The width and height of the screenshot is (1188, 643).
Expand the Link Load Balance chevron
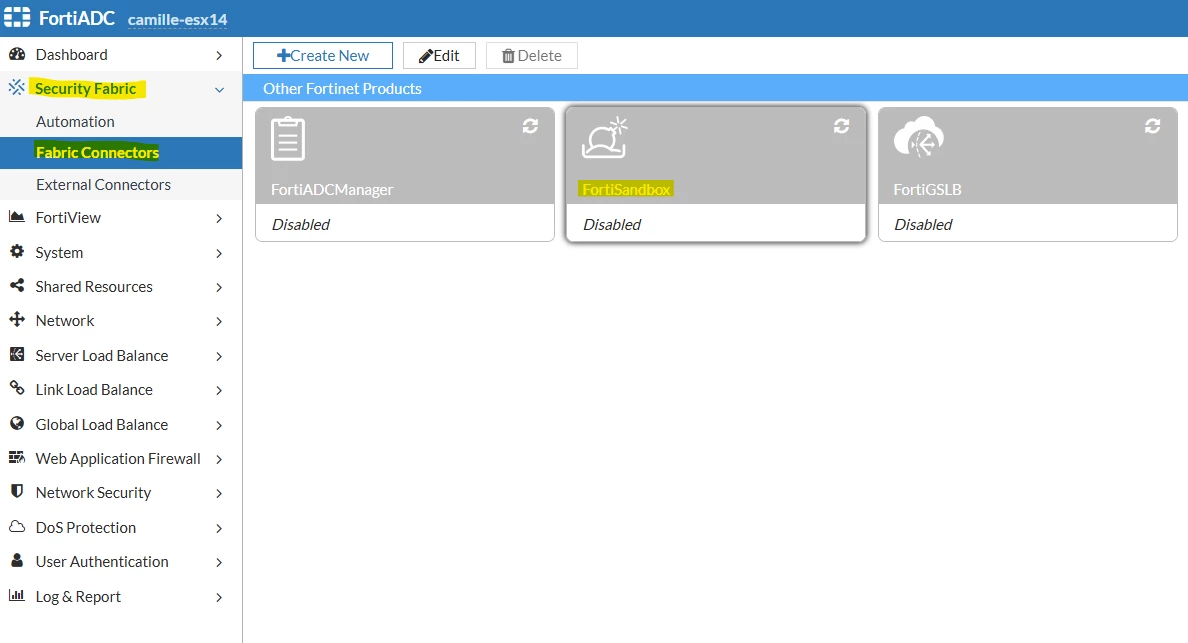coord(219,390)
